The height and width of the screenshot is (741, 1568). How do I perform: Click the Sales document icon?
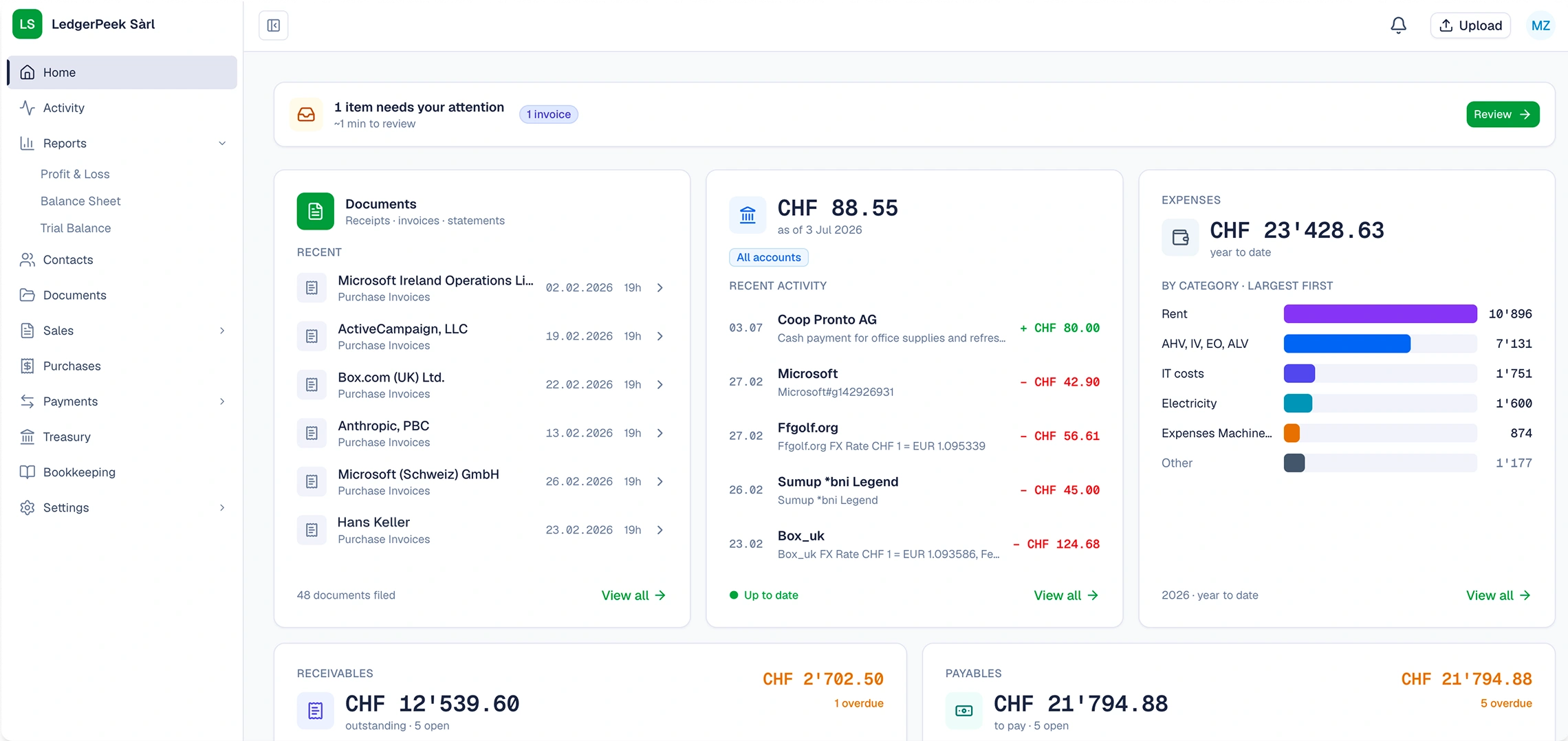(x=28, y=331)
